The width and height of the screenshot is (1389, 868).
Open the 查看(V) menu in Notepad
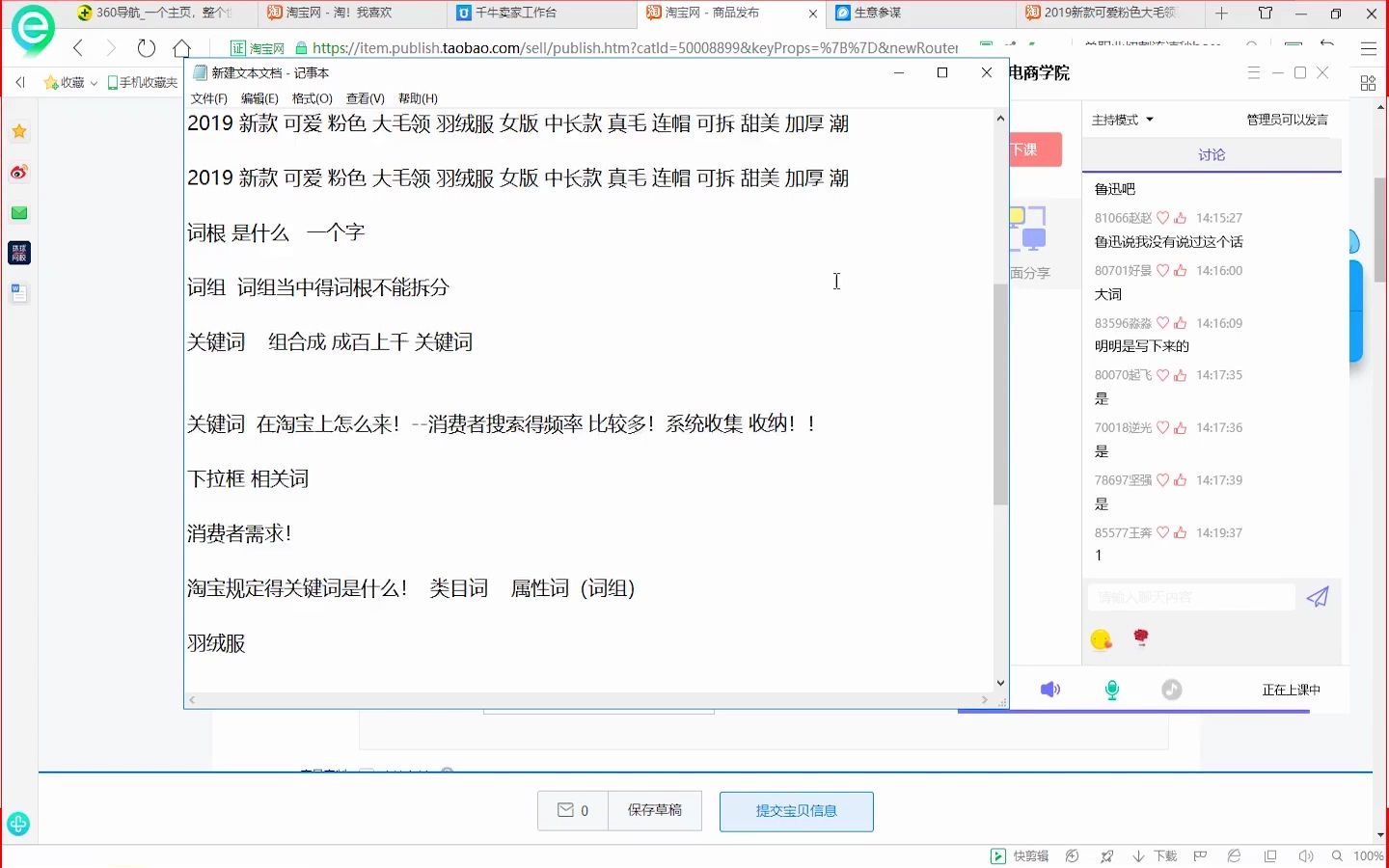click(366, 98)
